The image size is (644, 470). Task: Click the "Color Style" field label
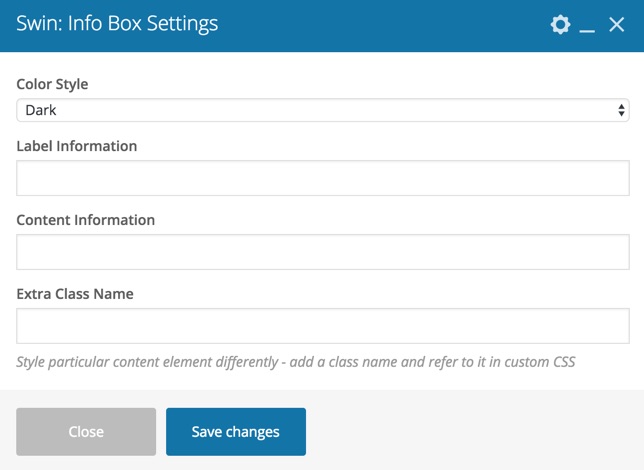(x=52, y=84)
